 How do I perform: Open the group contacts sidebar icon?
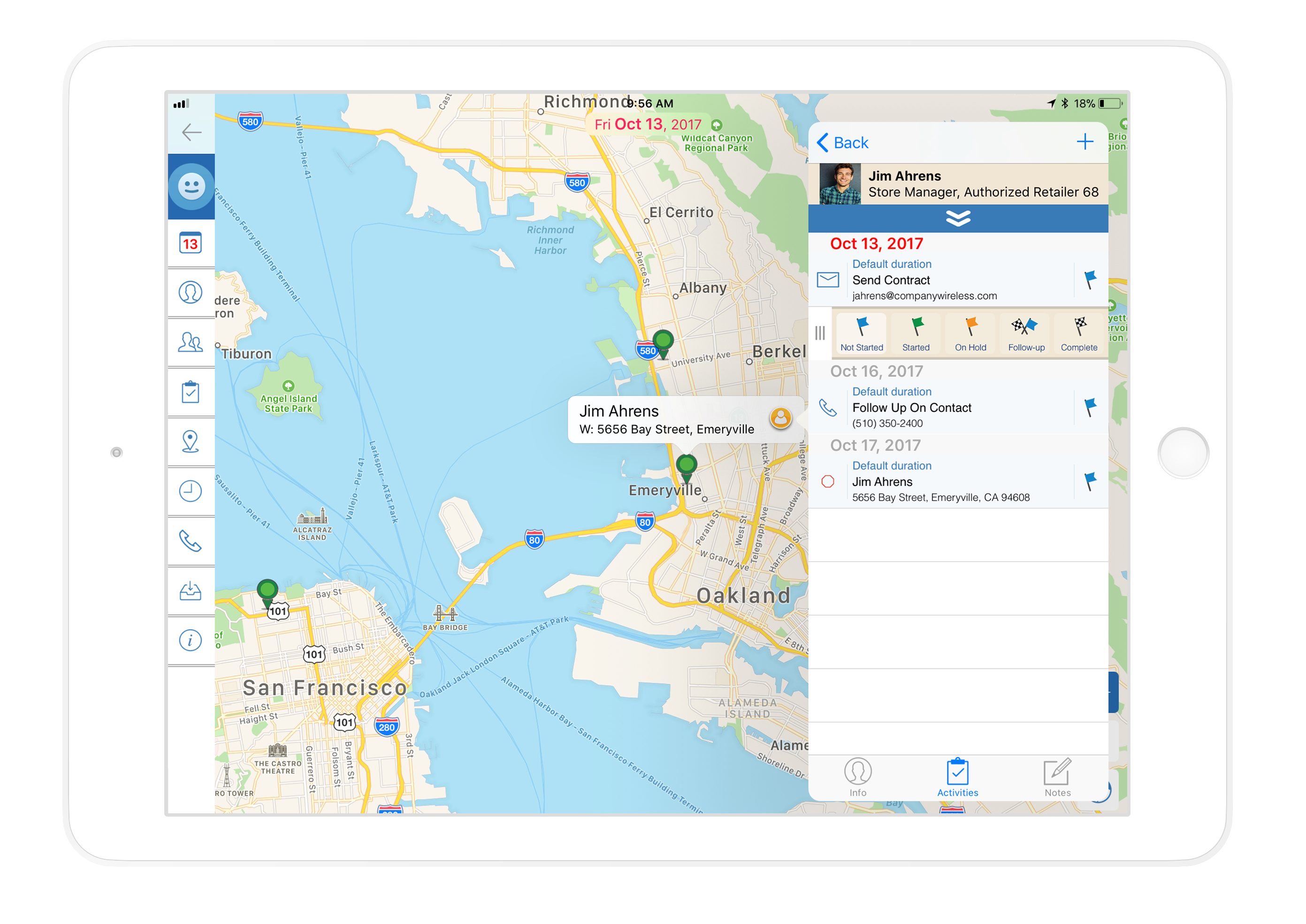pyautogui.click(x=190, y=342)
